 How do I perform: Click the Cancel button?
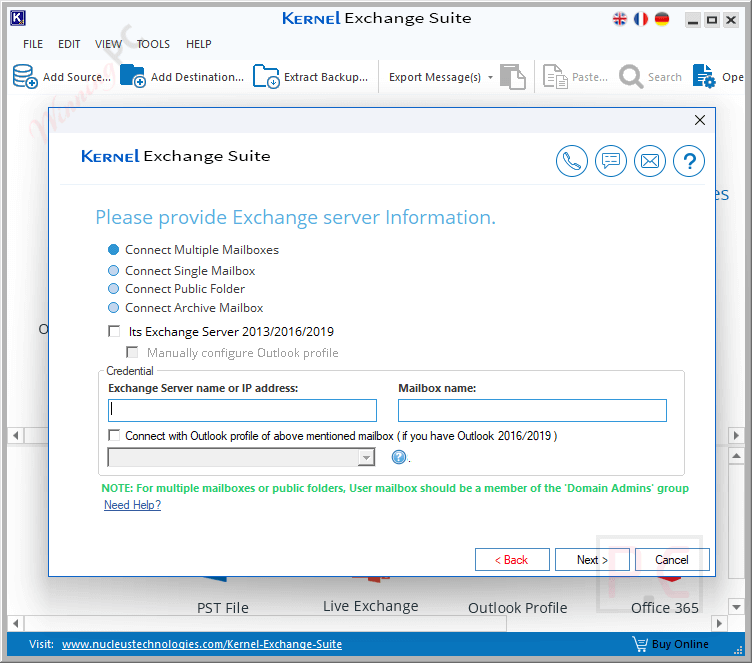click(x=672, y=560)
